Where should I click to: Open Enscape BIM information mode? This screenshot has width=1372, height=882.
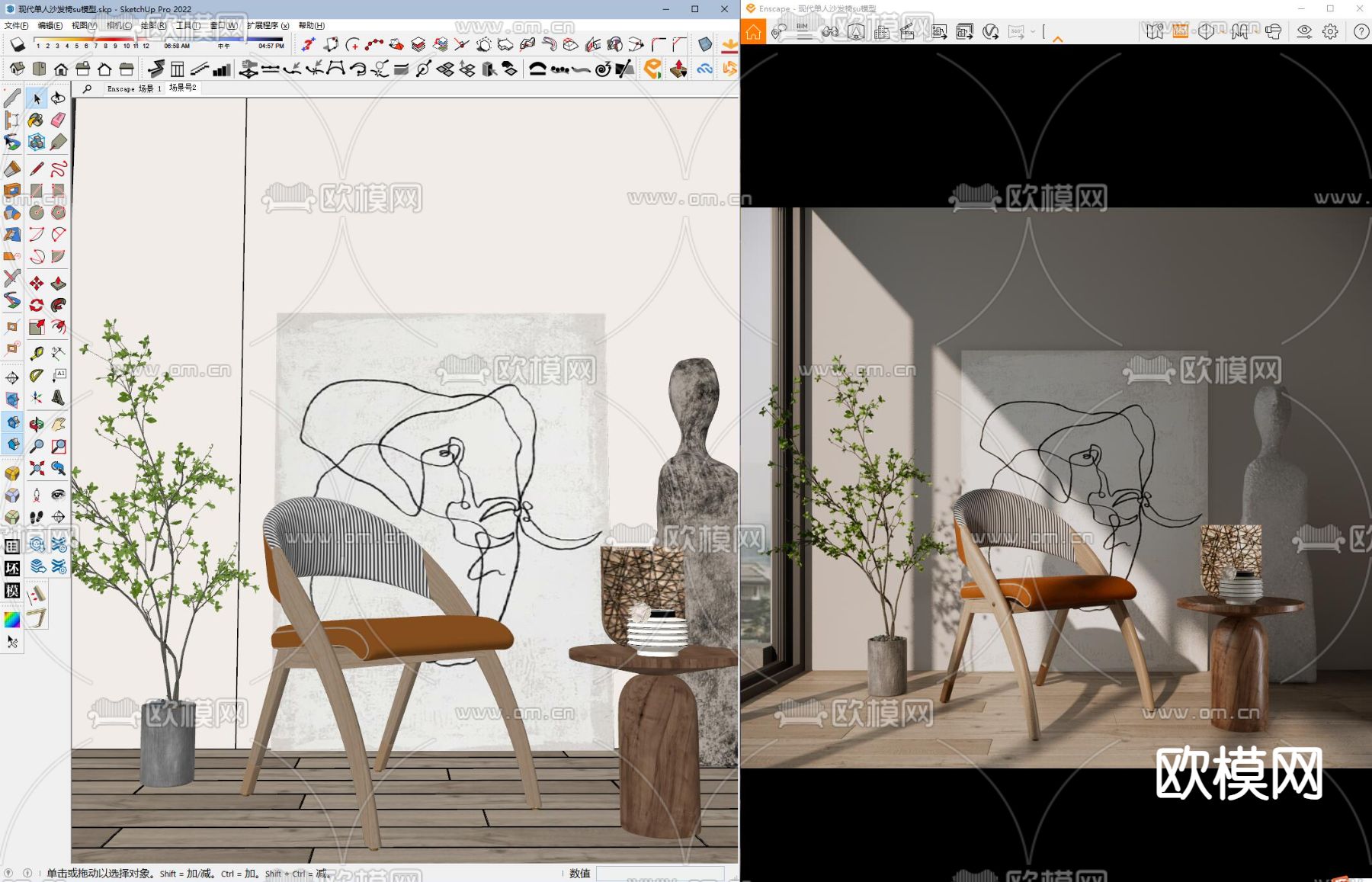tap(803, 31)
